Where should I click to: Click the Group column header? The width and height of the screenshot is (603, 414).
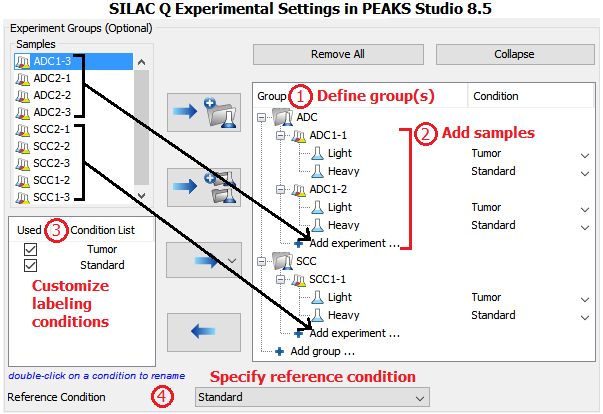(x=272, y=96)
